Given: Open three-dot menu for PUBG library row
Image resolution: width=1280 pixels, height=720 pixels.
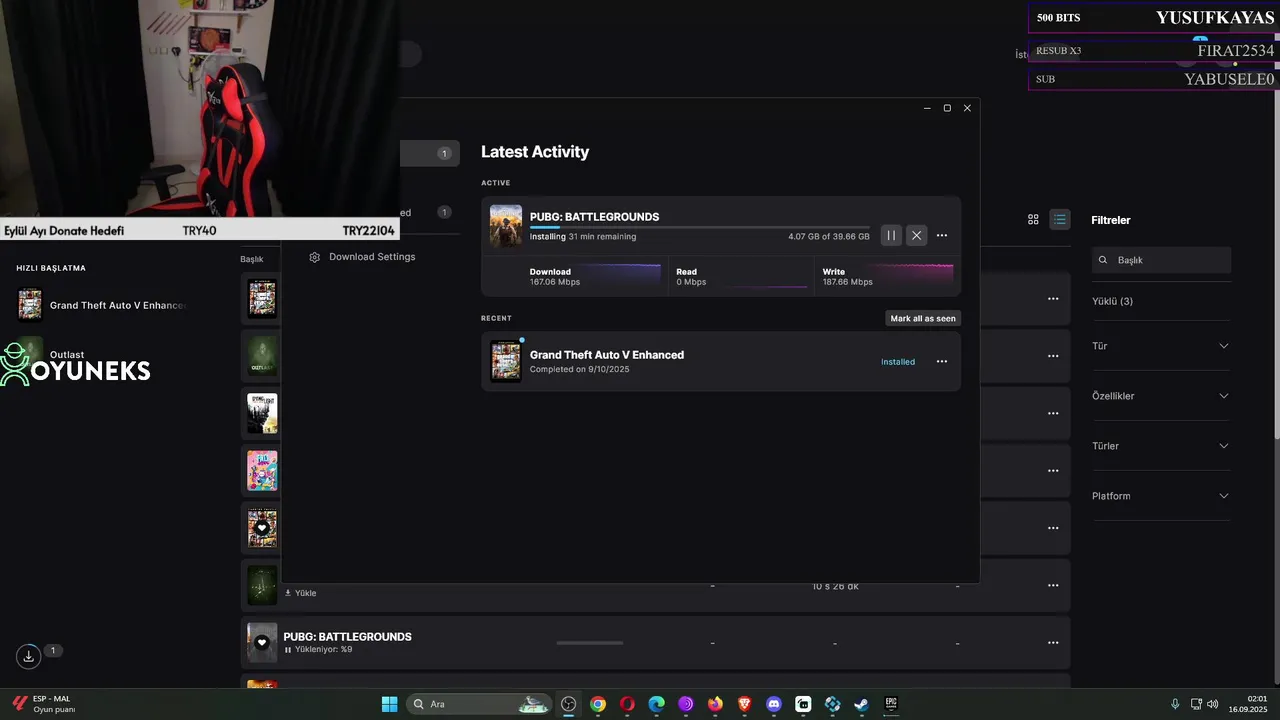Looking at the screenshot, I should pyautogui.click(x=1053, y=642).
